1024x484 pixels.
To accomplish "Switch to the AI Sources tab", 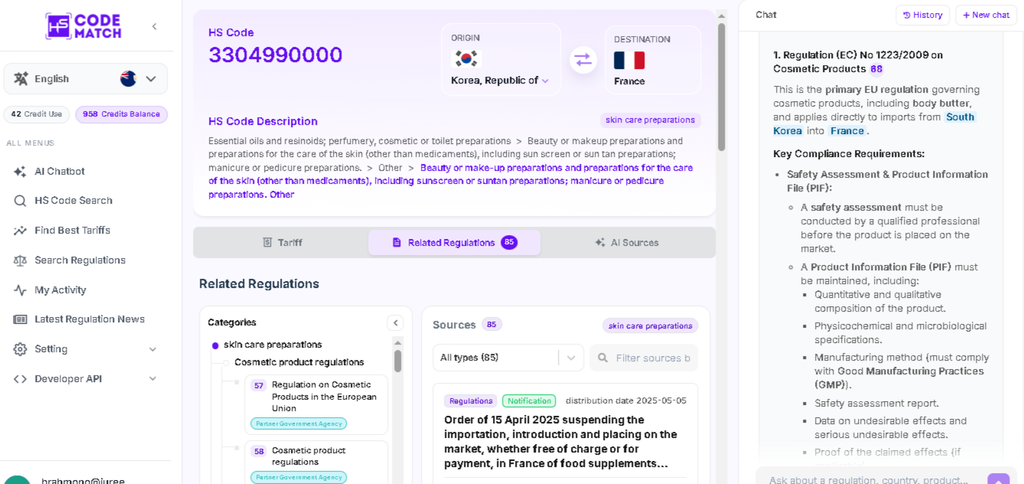I will coord(627,242).
